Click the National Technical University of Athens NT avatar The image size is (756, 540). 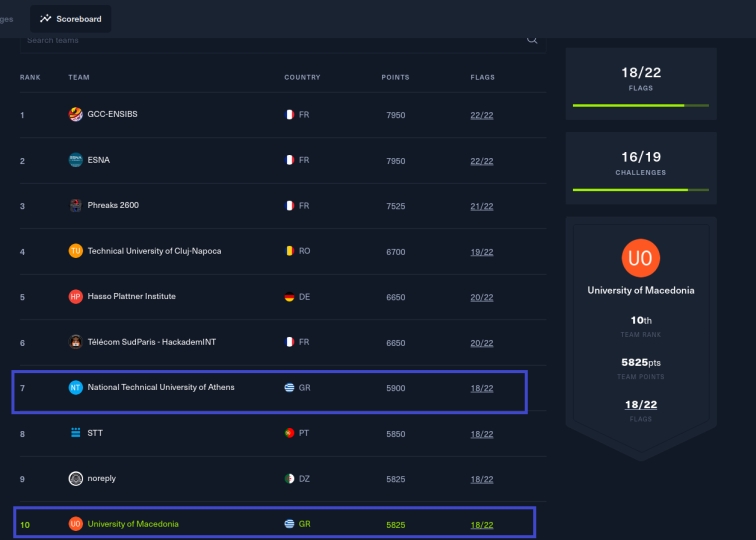click(x=76, y=388)
